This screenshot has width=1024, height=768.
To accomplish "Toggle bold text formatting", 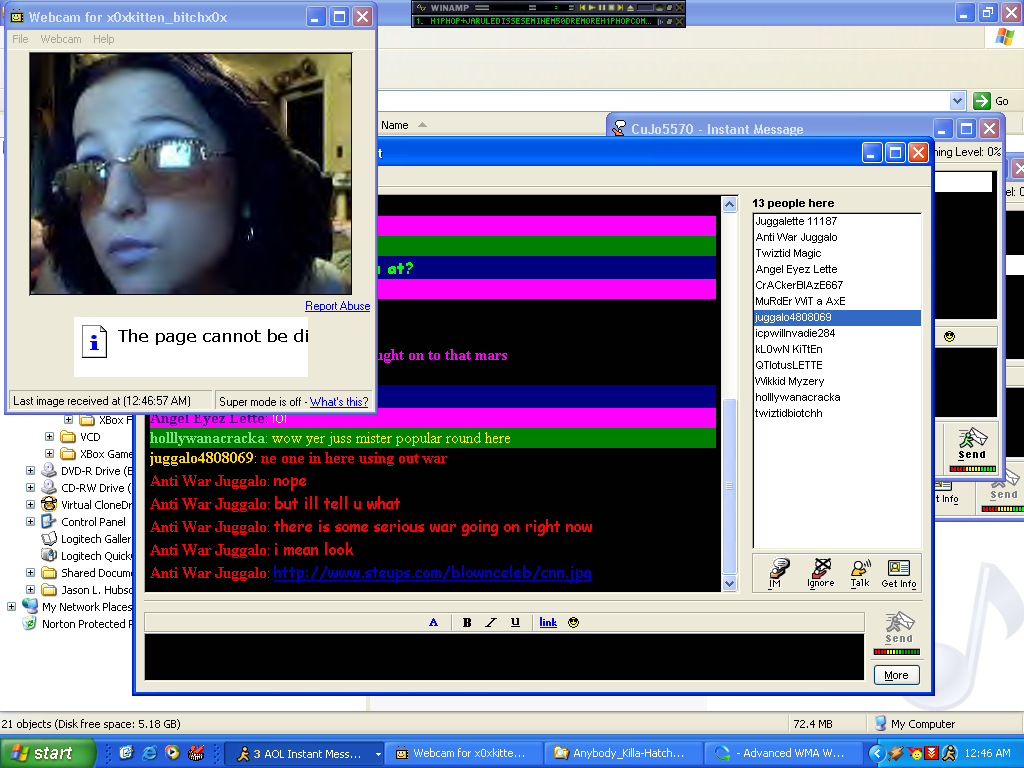I will click(x=466, y=622).
